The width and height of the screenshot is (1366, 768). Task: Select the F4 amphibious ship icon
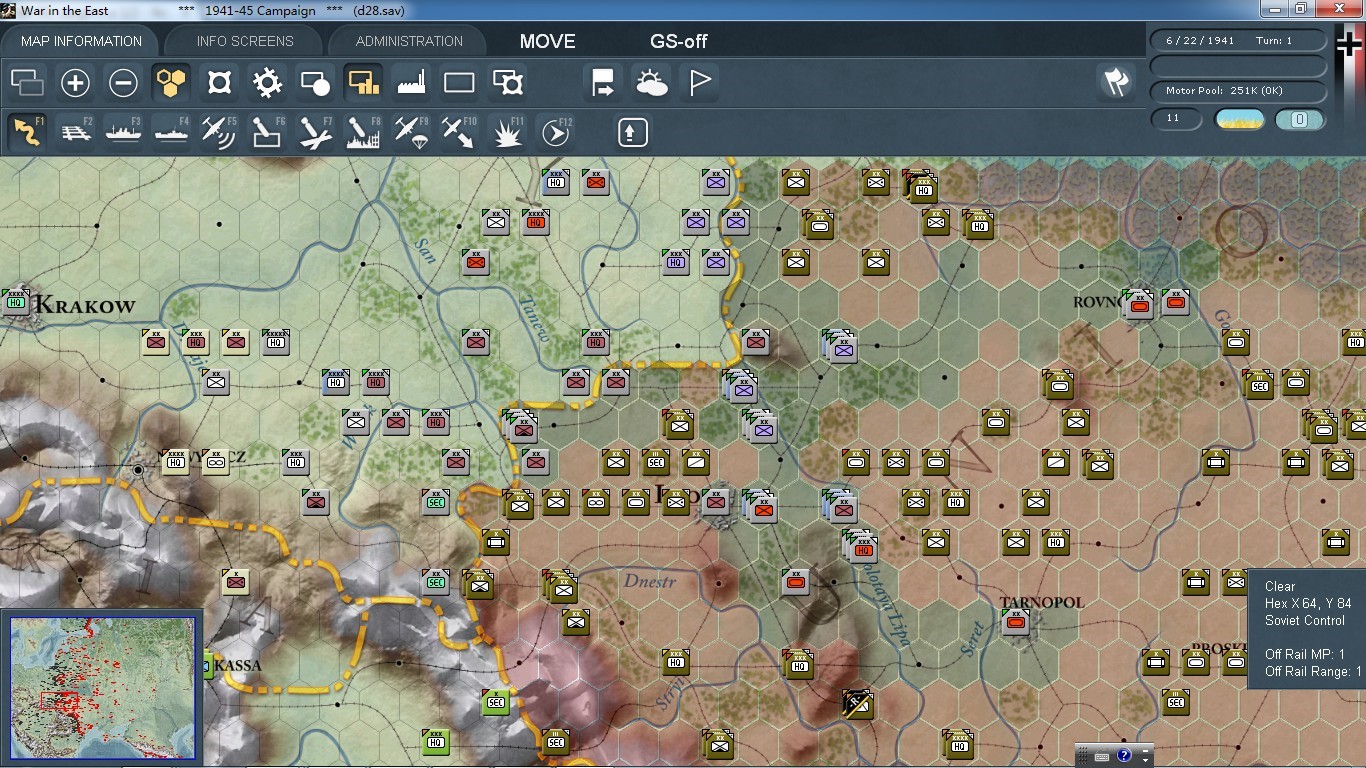pos(172,132)
